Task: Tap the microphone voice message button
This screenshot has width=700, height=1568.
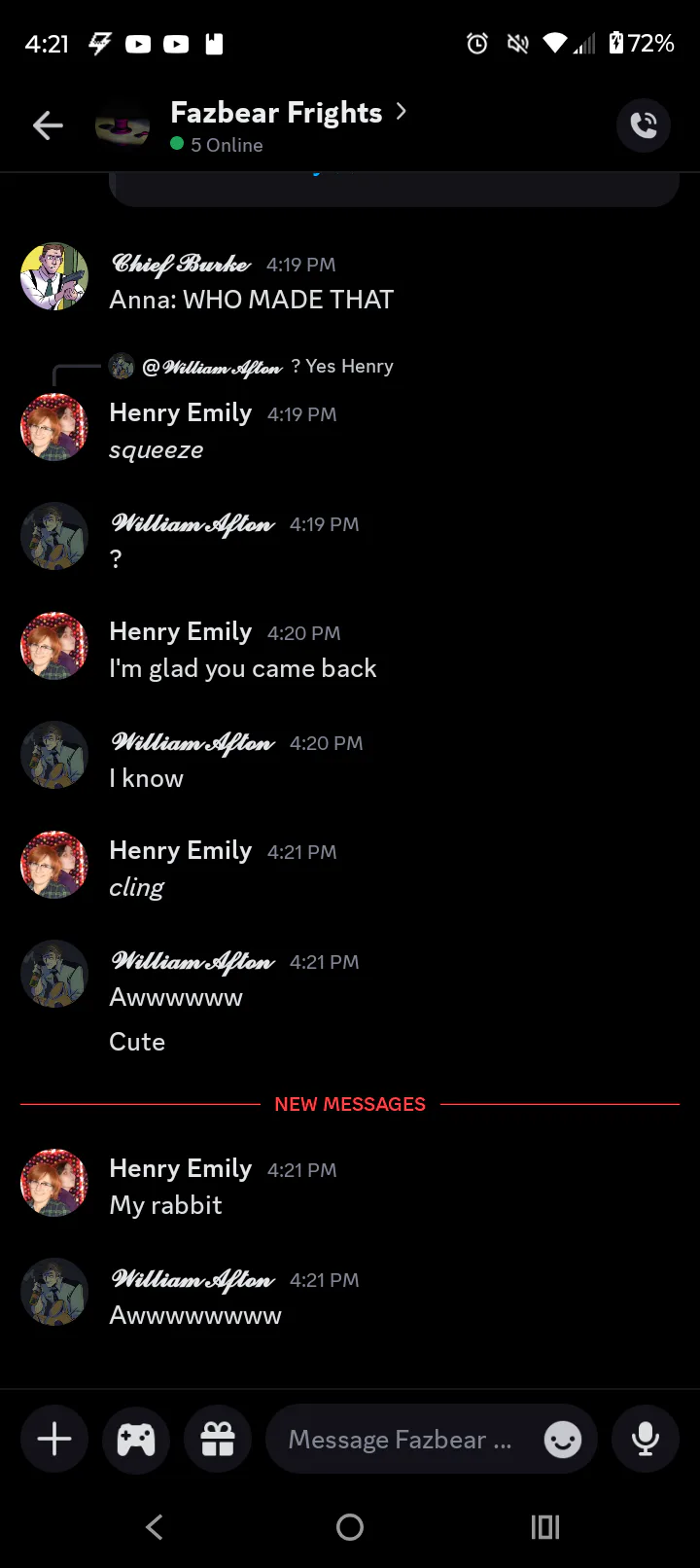Action: (x=646, y=1439)
